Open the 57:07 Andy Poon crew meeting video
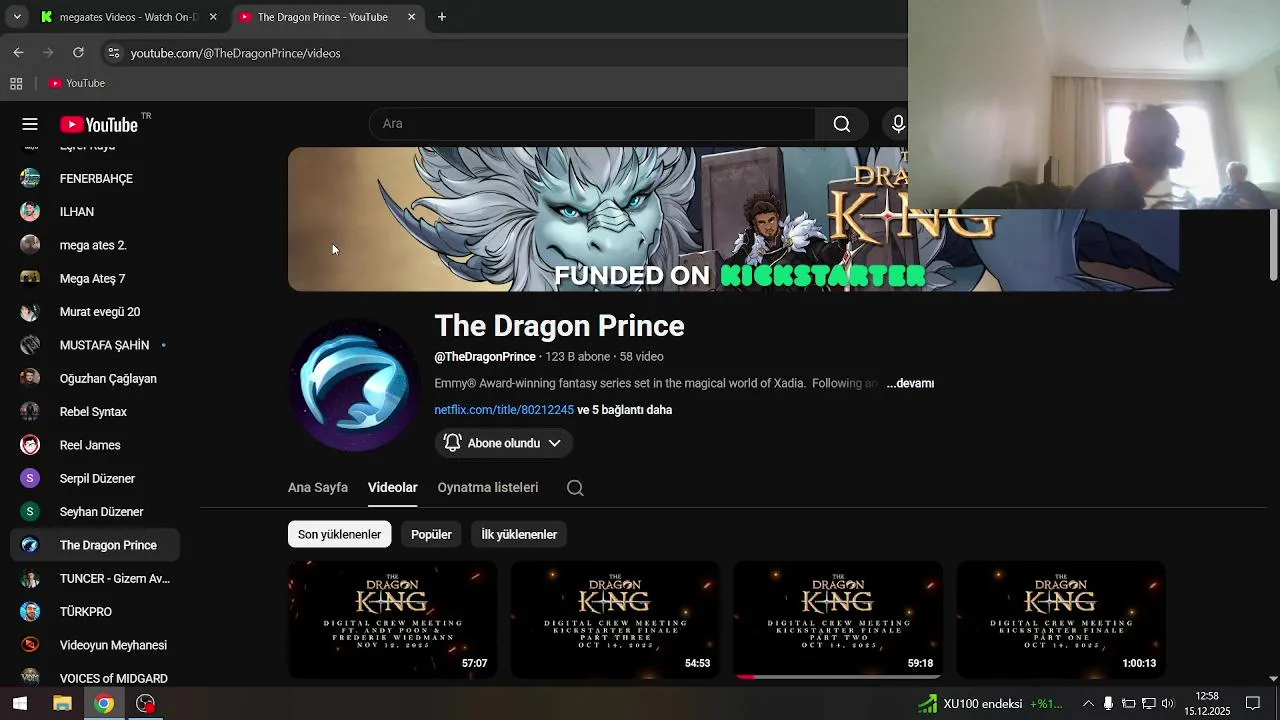Image resolution: width=1280 pixels, height=720 pixels. (392, 619)
